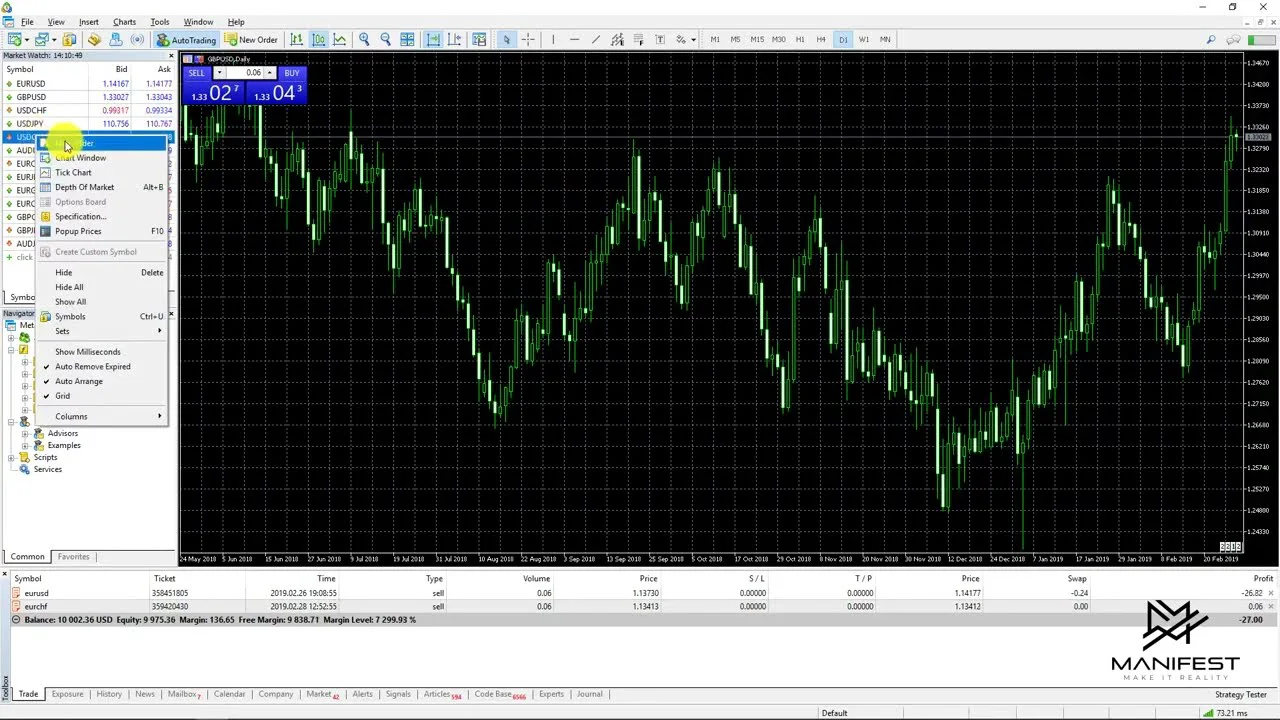Select the crosshair cursor tool
1280x720 pixels.
click(x=528, y=40)
